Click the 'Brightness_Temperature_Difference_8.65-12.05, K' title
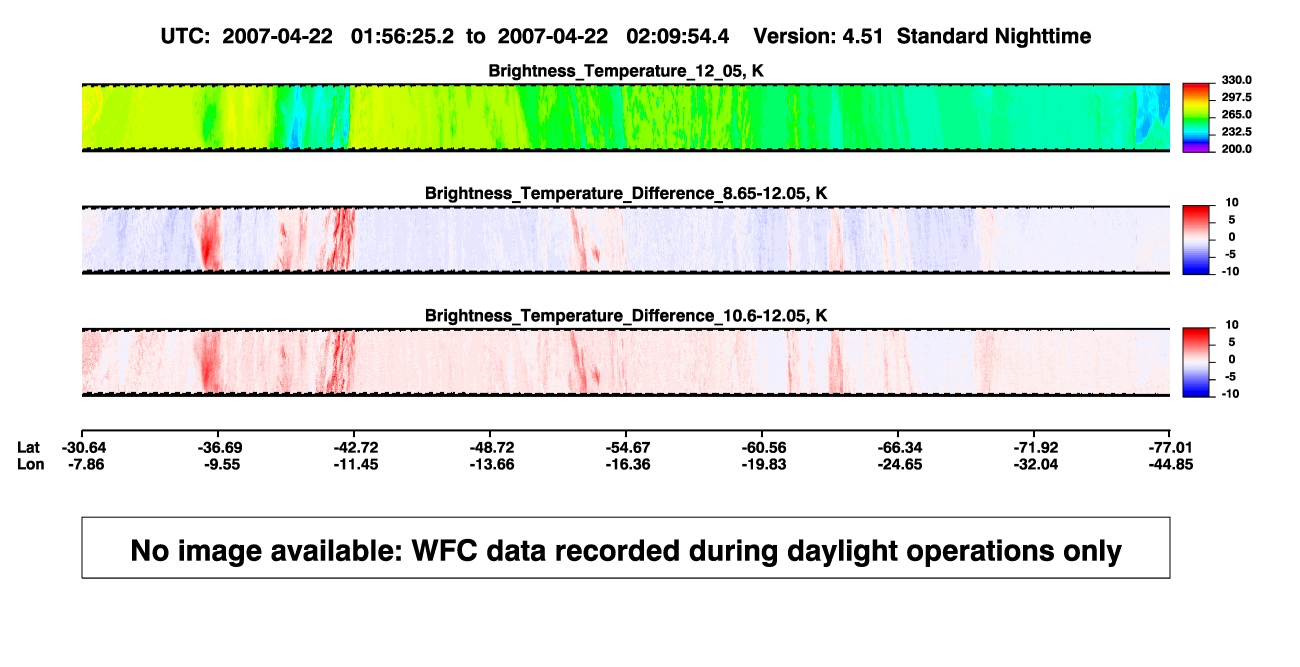The height and width of the screenshot is (667, 1300). (x=626, y=193)
